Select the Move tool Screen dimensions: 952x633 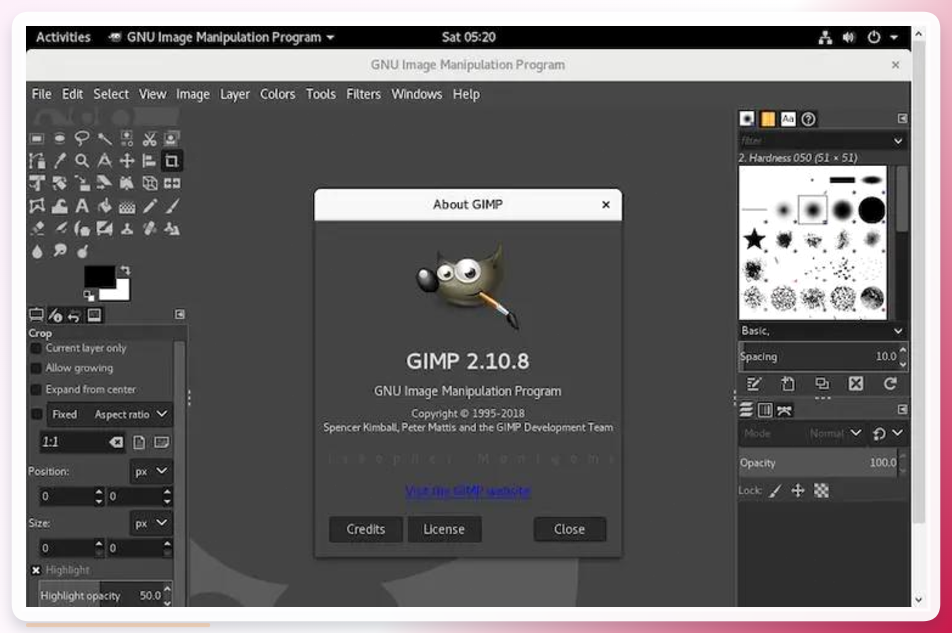tap(127, 161)
